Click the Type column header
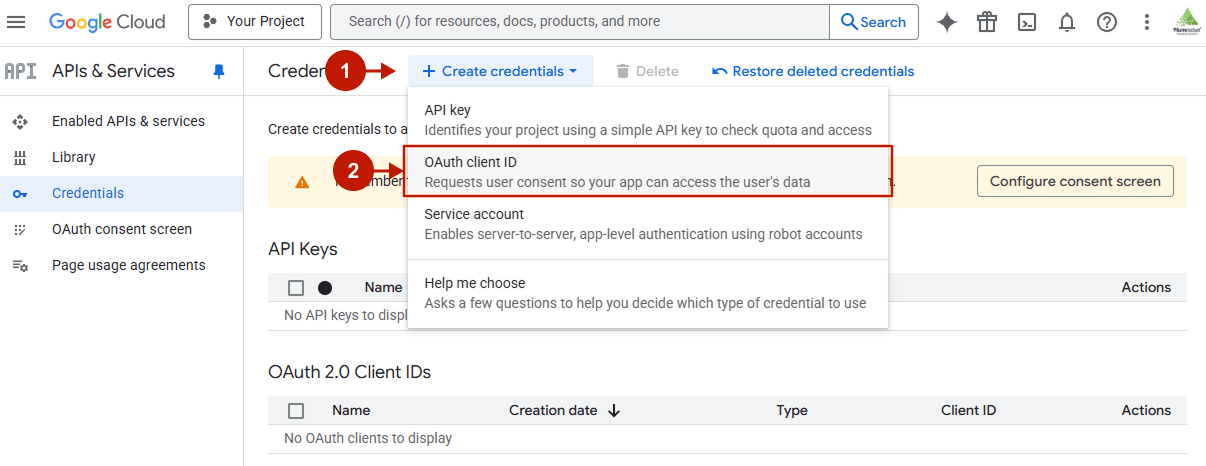This screenshot has width=1206, height=466. 792,410
